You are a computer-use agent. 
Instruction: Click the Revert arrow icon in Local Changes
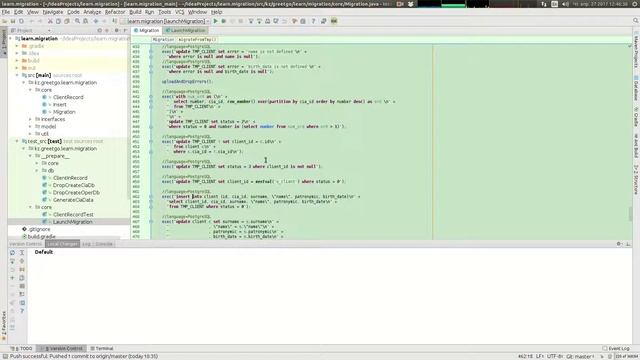[x=12, y=269]
